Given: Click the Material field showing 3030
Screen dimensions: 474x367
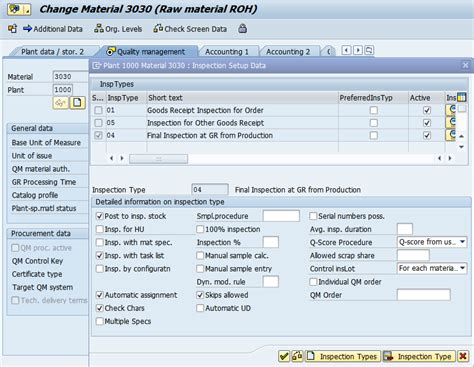Looking at the screenshot, I should [70, 76].
